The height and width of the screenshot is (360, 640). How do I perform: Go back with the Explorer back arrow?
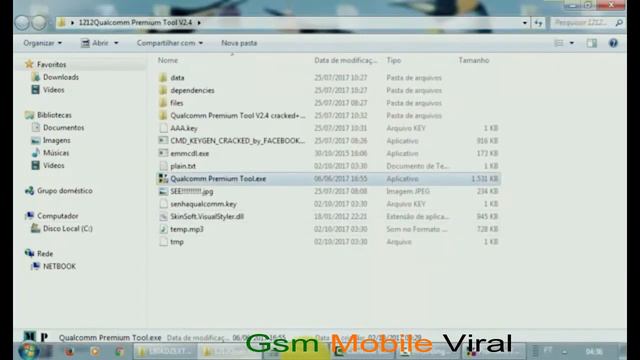[x=22, y=23]
